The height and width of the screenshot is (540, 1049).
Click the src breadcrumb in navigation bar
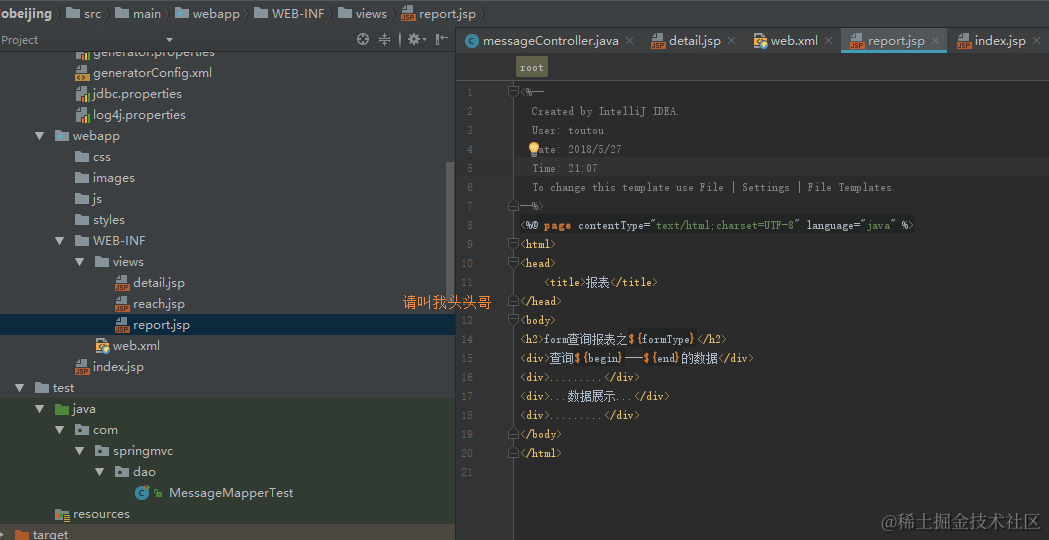(x=84, y=13)
